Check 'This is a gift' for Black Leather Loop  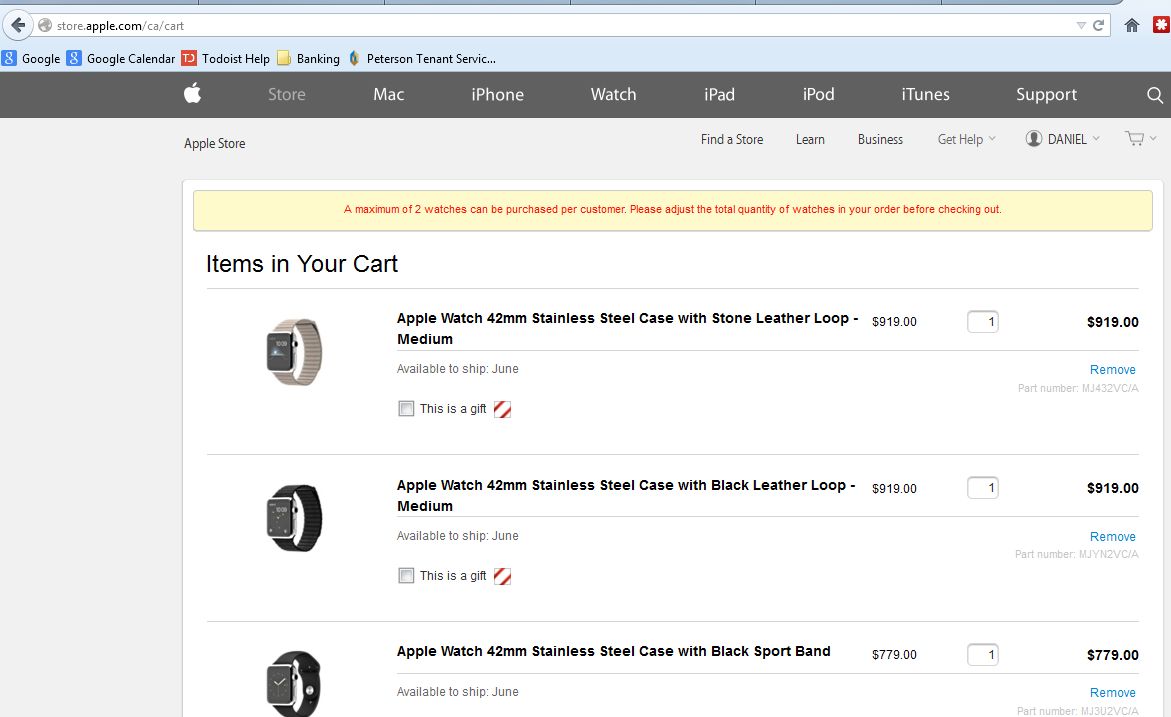(x=406, y=576)
